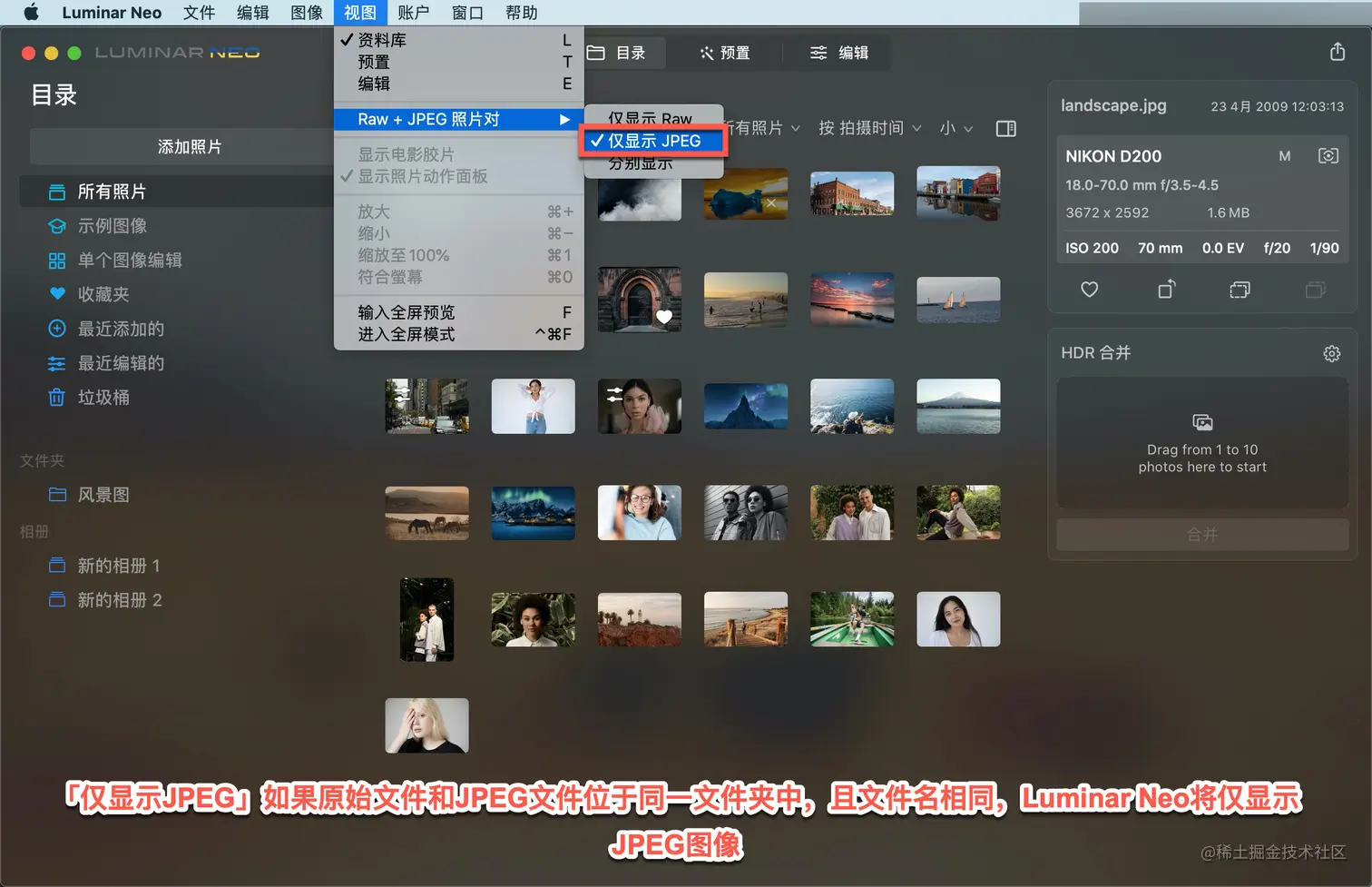Viewport: 1372px width, 887px height.
Task: Open the 文件 menu
Action: [199, 13]
